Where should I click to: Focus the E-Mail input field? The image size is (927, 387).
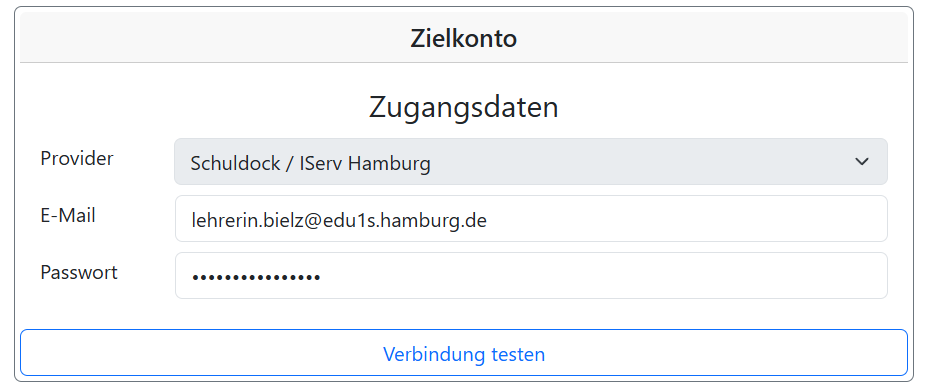pyautogui.click(x=531, y=219)
